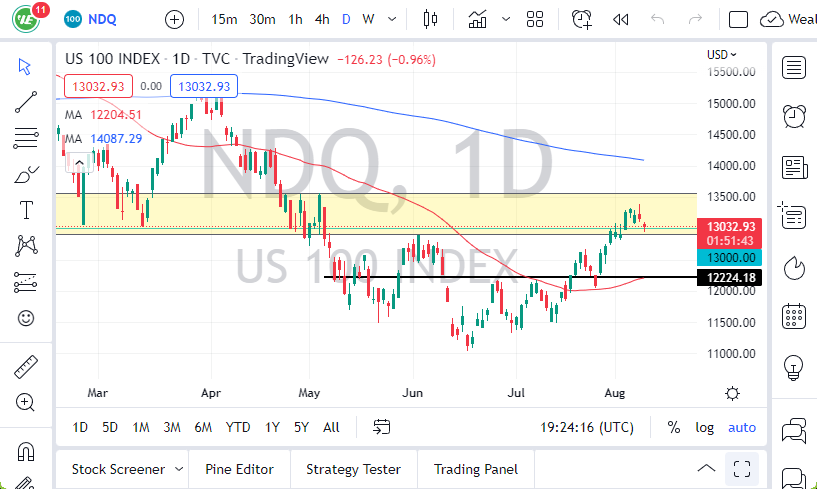
Task: Click the bar replay rewind icon
Action: click(620, 19)
